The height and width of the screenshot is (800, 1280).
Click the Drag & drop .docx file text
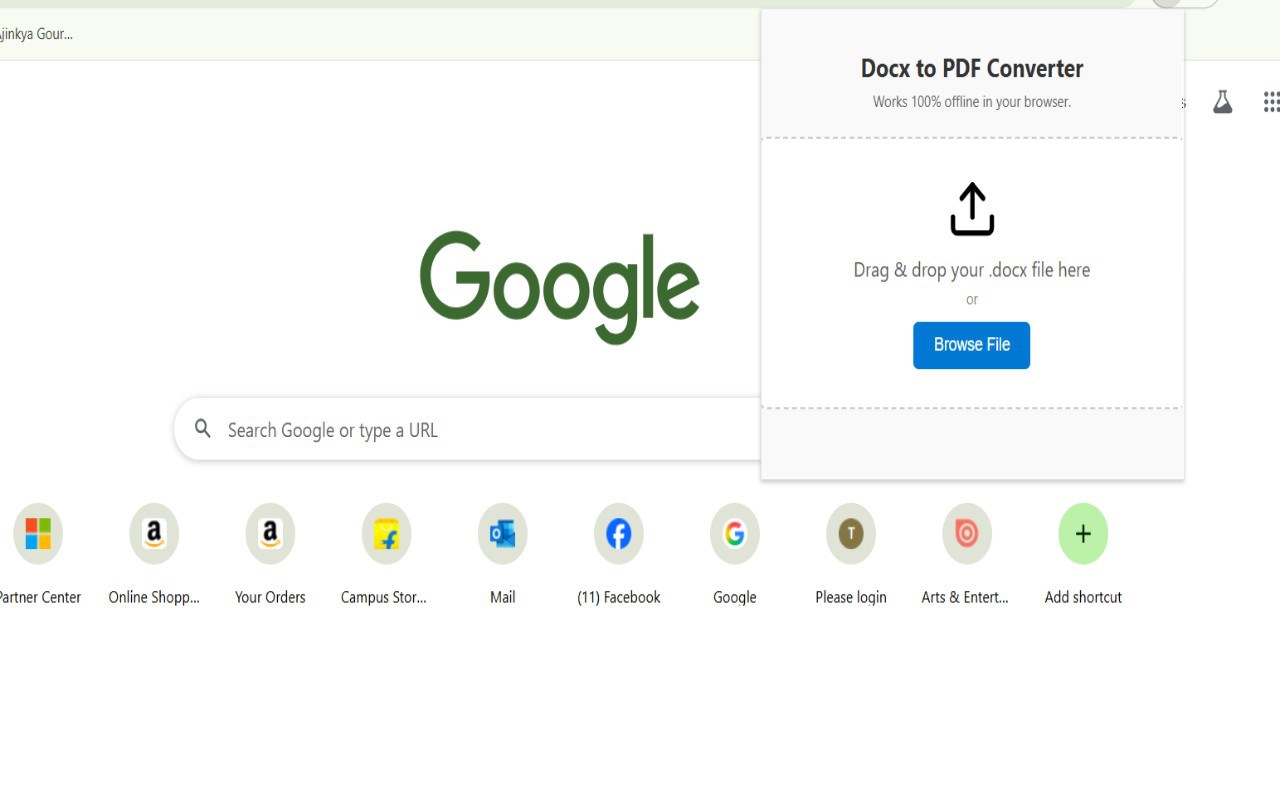971,270
